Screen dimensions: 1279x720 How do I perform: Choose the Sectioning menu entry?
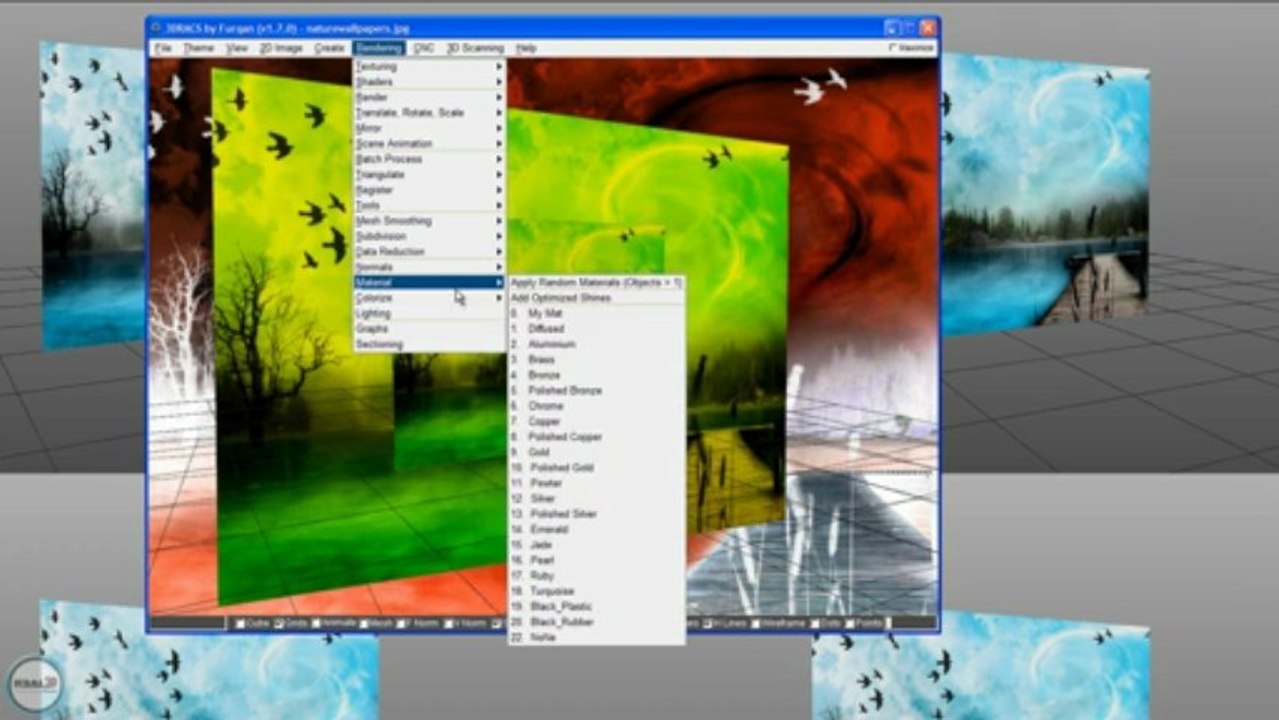pos(429,344)
